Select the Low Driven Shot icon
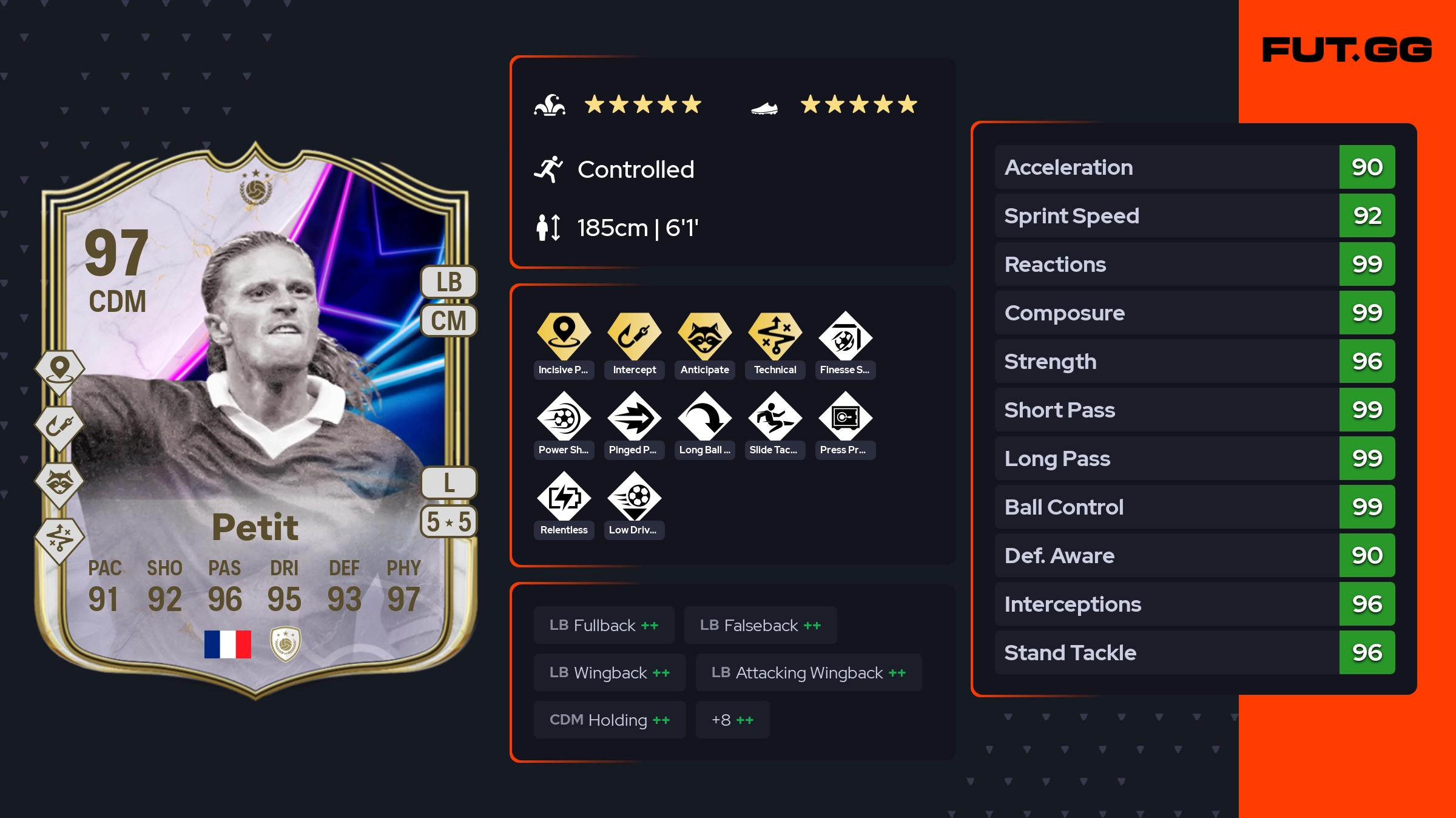 tap(634, 496)
